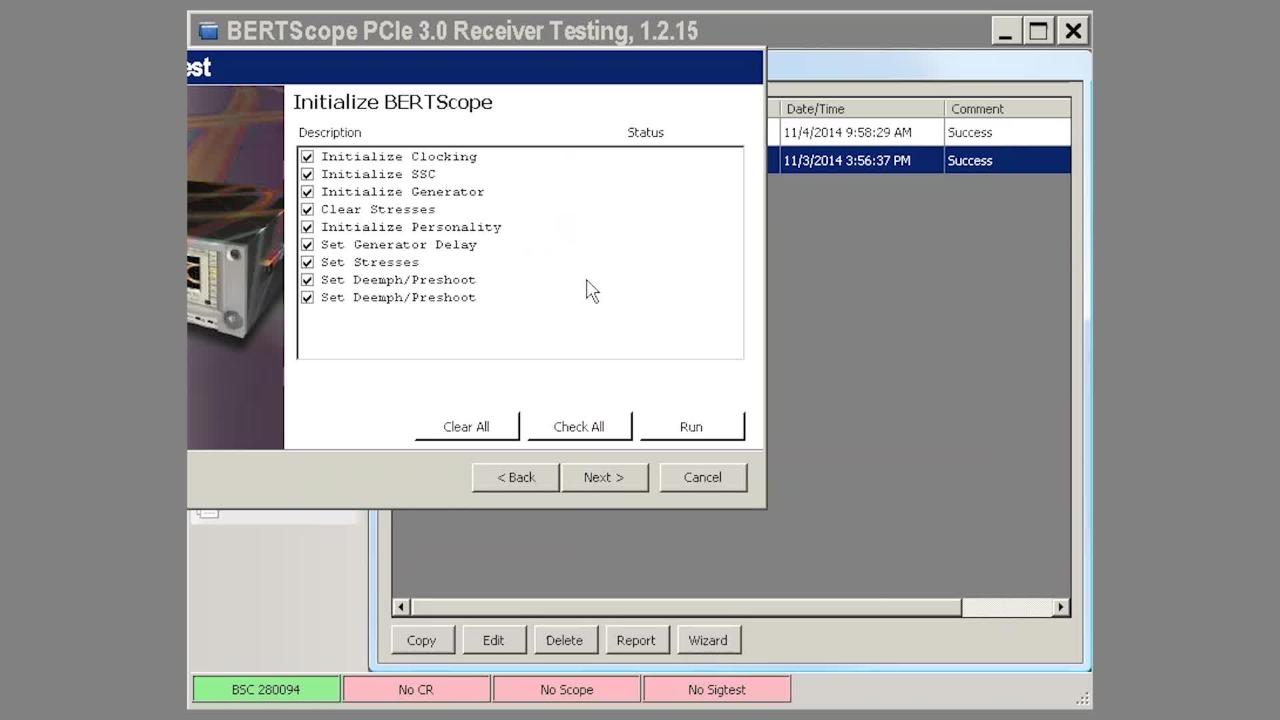The width and height of the screenshot is (1280, 720).
Task: Uncheck the Initialize Clocking checkbox
Action: (x=307, y=157)
